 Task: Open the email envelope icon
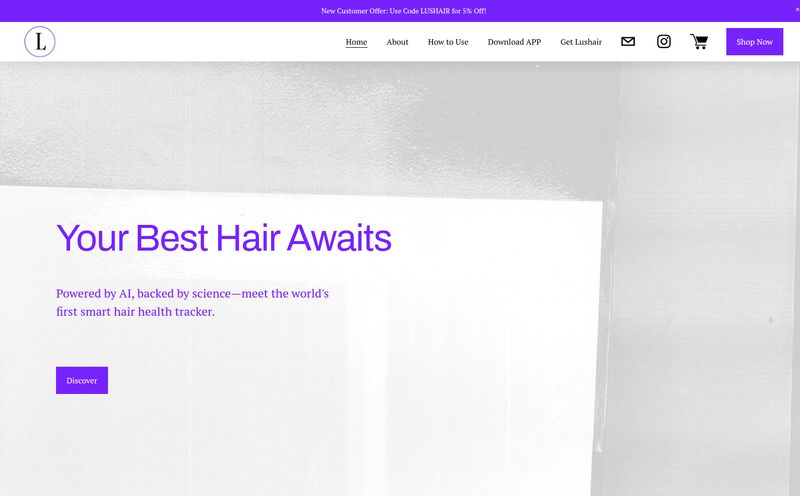pos(628,41)
